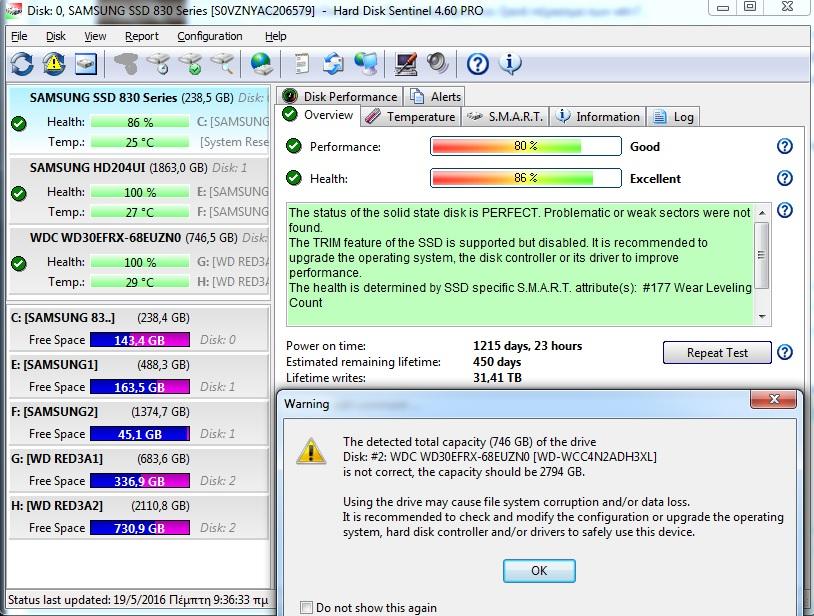Open the File menu
Viewport: 814px width, 616px height.
coord(19,36)
